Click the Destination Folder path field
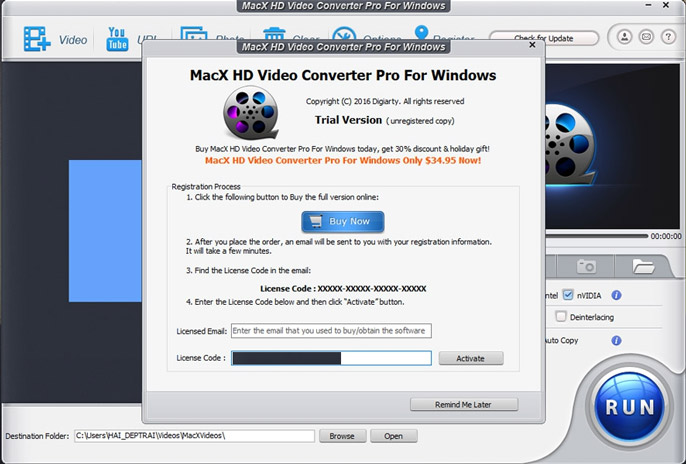 tap(194, 436)
